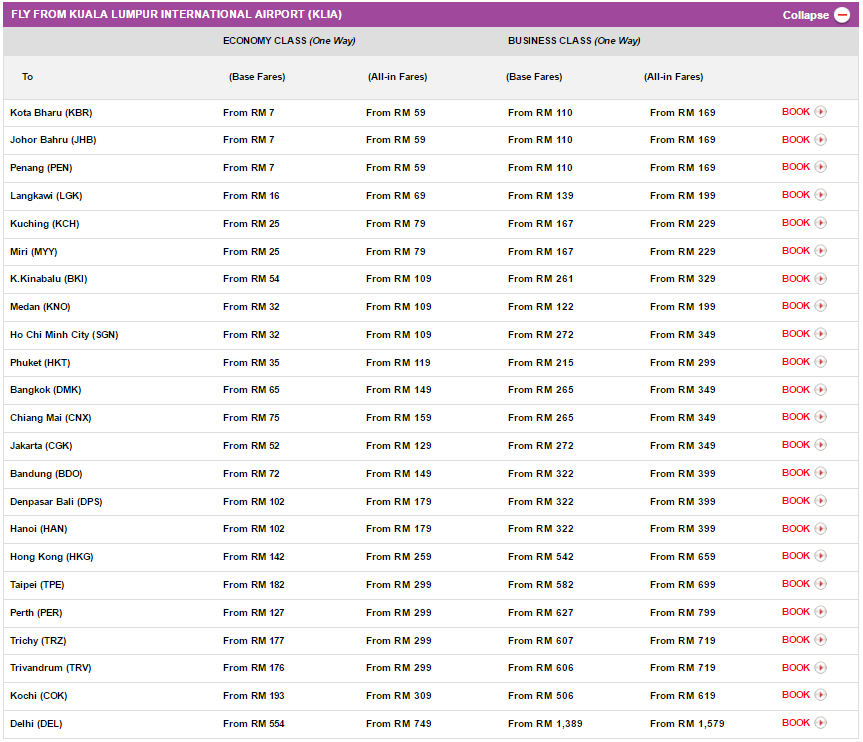This screenshot has height=742, width=863.
Task: Click arrow icon in Trivandrum row
Action: click(821, 668)
